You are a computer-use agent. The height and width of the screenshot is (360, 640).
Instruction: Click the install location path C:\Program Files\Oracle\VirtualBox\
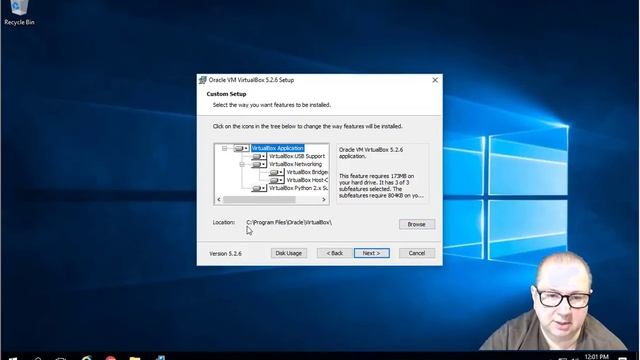pyautogui.click(x=289, y=222)
